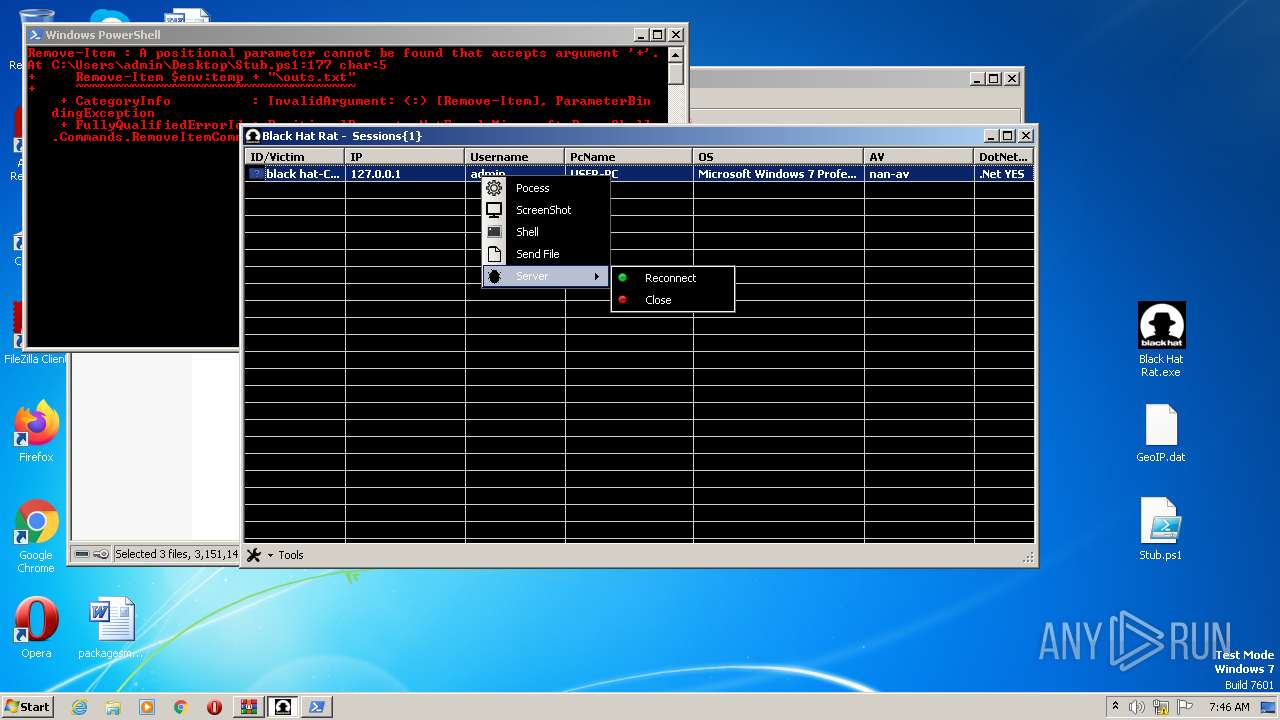Click the PowerShell title bar icon

click(x=34, y=35)
